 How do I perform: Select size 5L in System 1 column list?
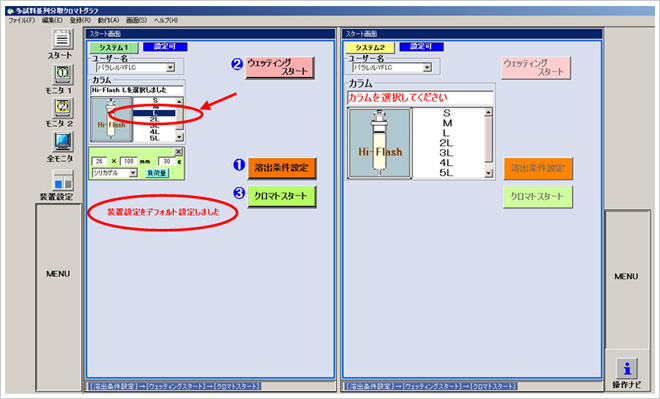[x=154, y=138]
